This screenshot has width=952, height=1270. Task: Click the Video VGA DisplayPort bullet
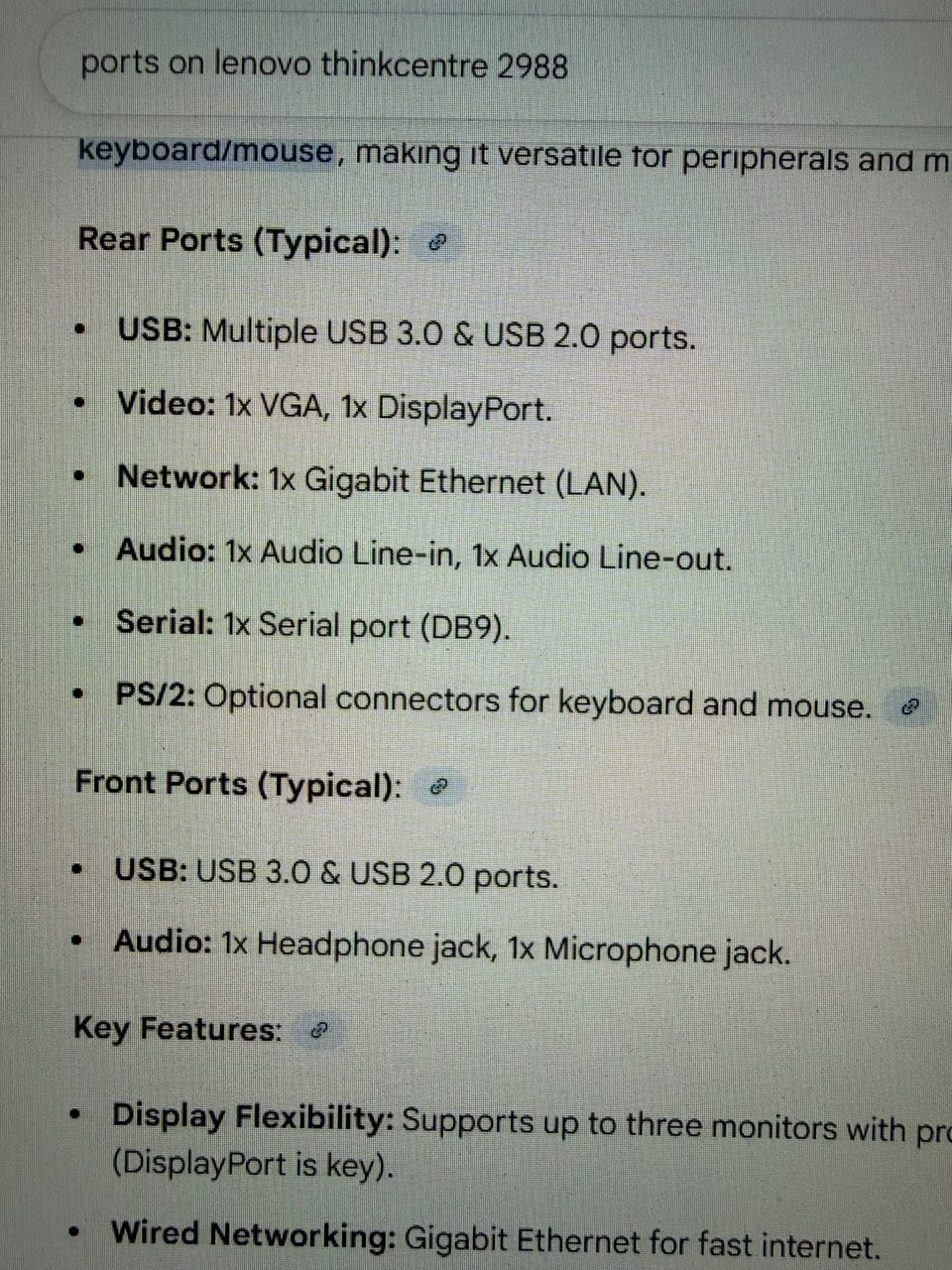click(x=334, y=406)
